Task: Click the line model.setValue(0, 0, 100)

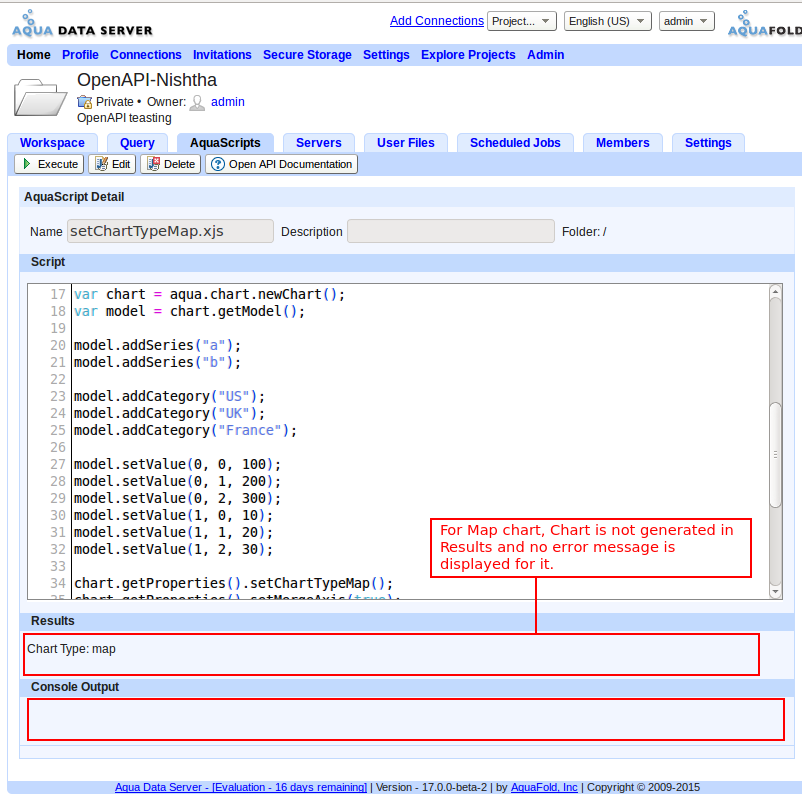Action: (x=177, y=465)
